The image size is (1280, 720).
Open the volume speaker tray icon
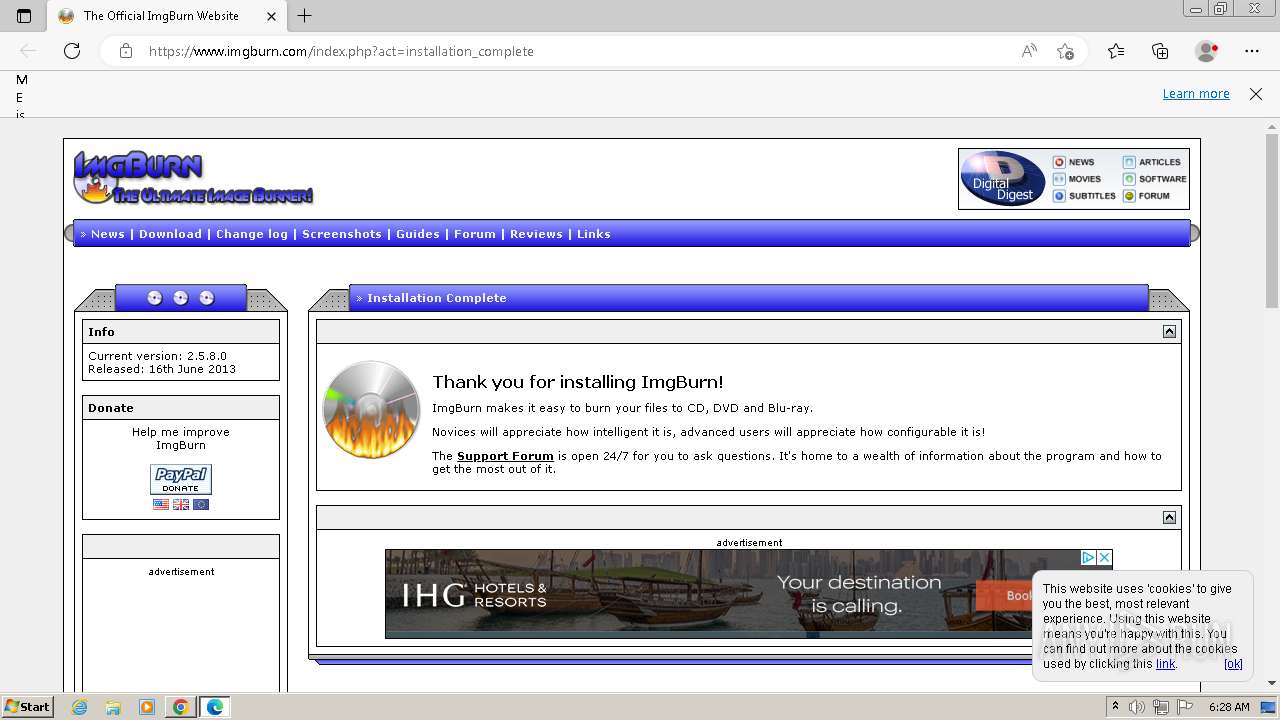click(x=1138, y=707)
